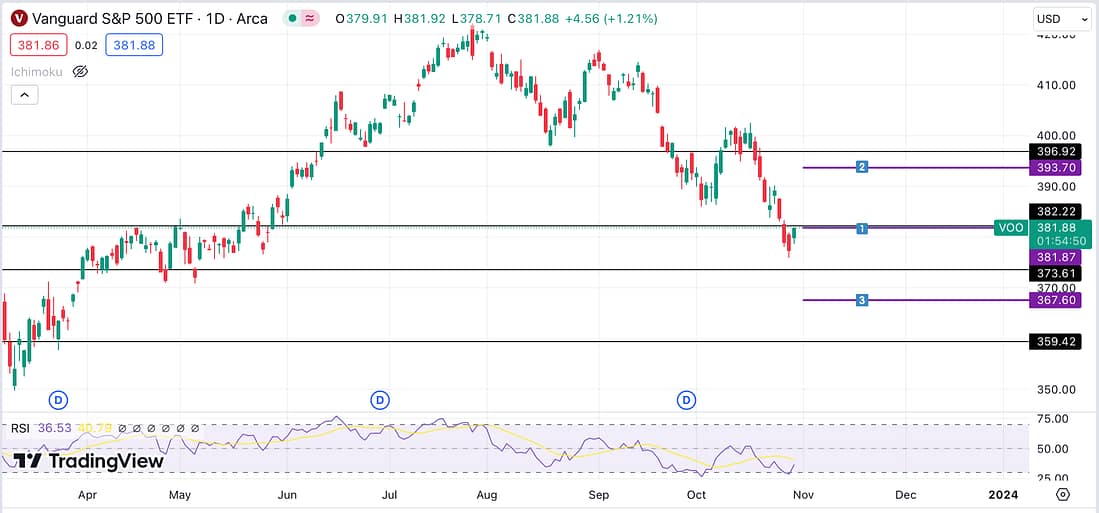Open chart settings gear in bottom-right corner
1099x513 pixels.
pyautogui.click(x=1063, y=495)
